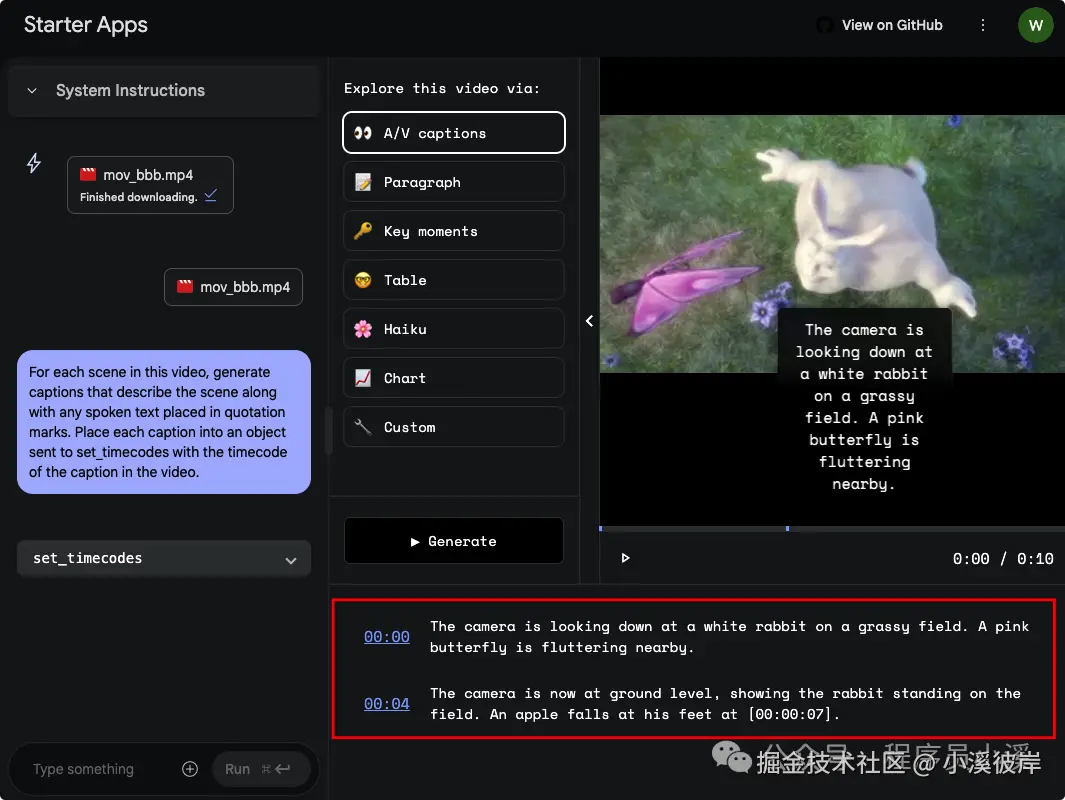Pick the Haiku mode

click(x=454, y=329)
